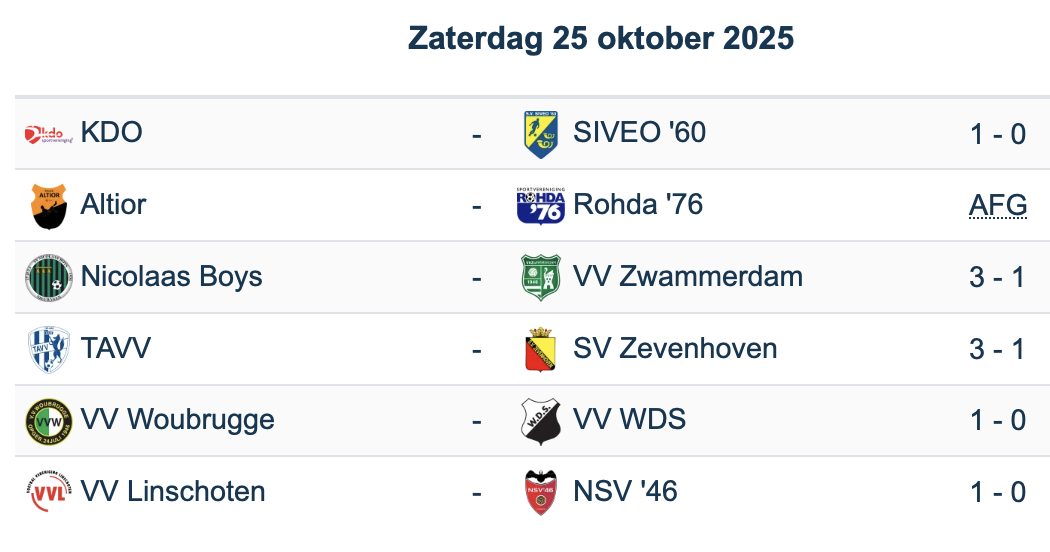Open the VV Zwammerdam team link
Viewport: 1050px width, 552px height.
pos(688,276)
